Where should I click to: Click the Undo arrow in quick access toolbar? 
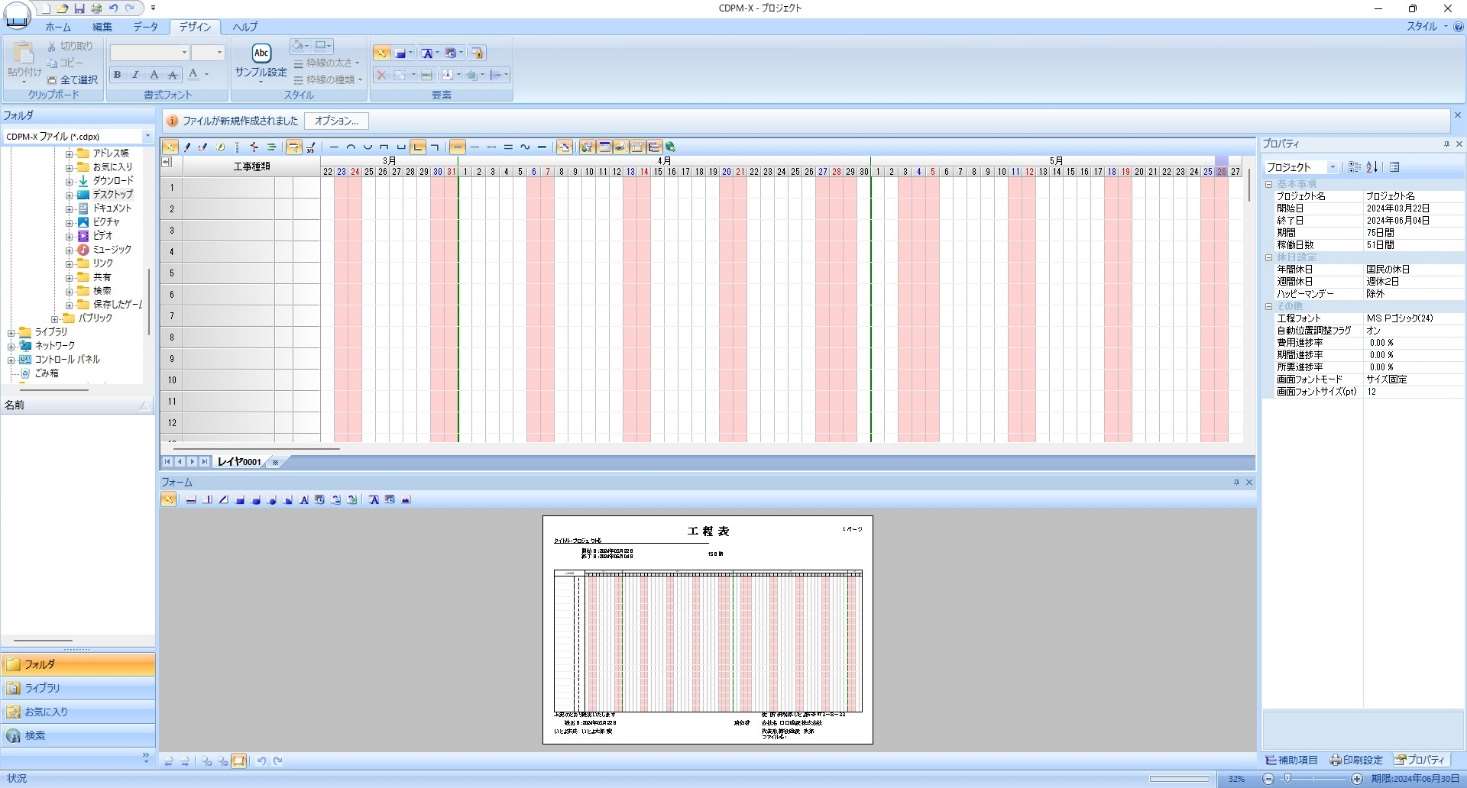113,8
